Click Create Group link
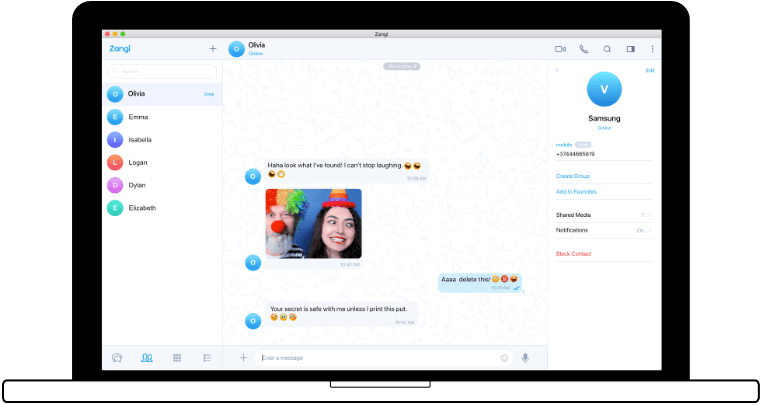This screenshot has width=762, height=405. pyautogui.click(x=572, y=176)
